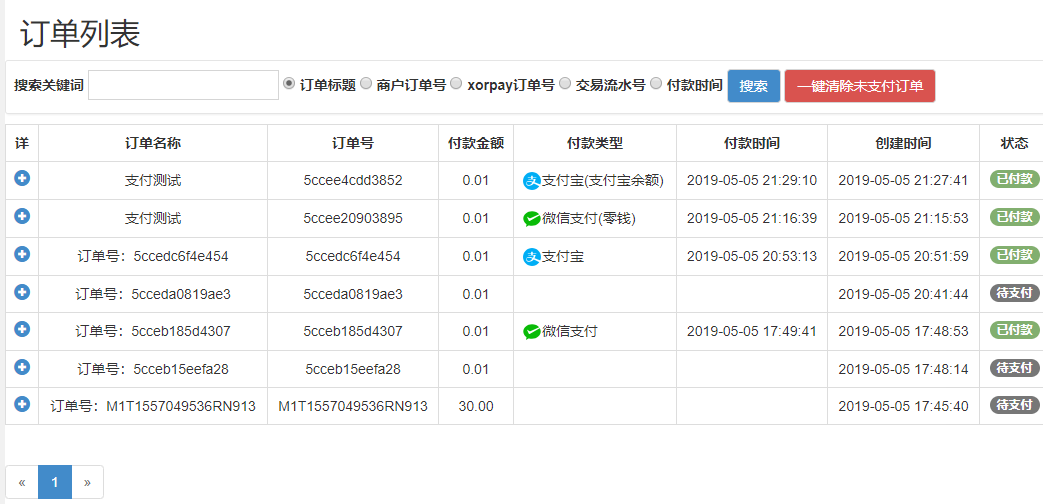Screen dimensions: 1043x504
Task: Choose the 交易流水号 search option
Action: (x=565, y=84)
